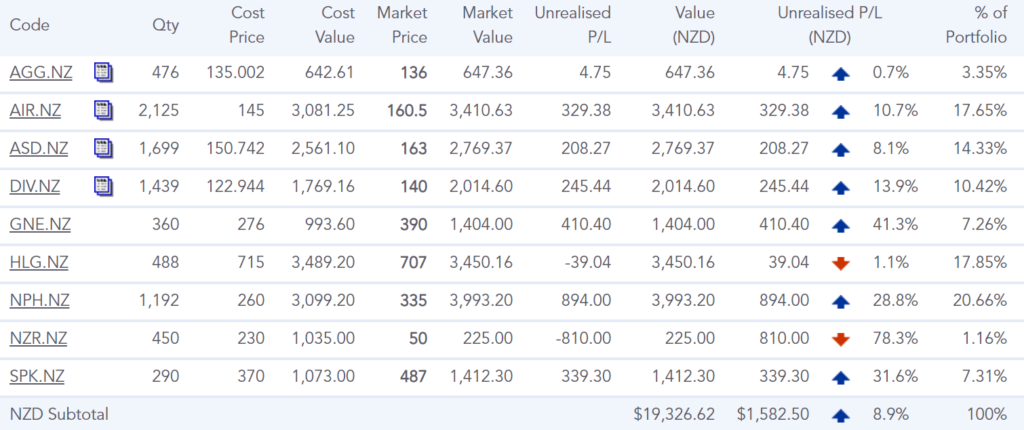Click the % of Portfolio column header
This screenshot has width=1024, height=430.
pos(975,25)
